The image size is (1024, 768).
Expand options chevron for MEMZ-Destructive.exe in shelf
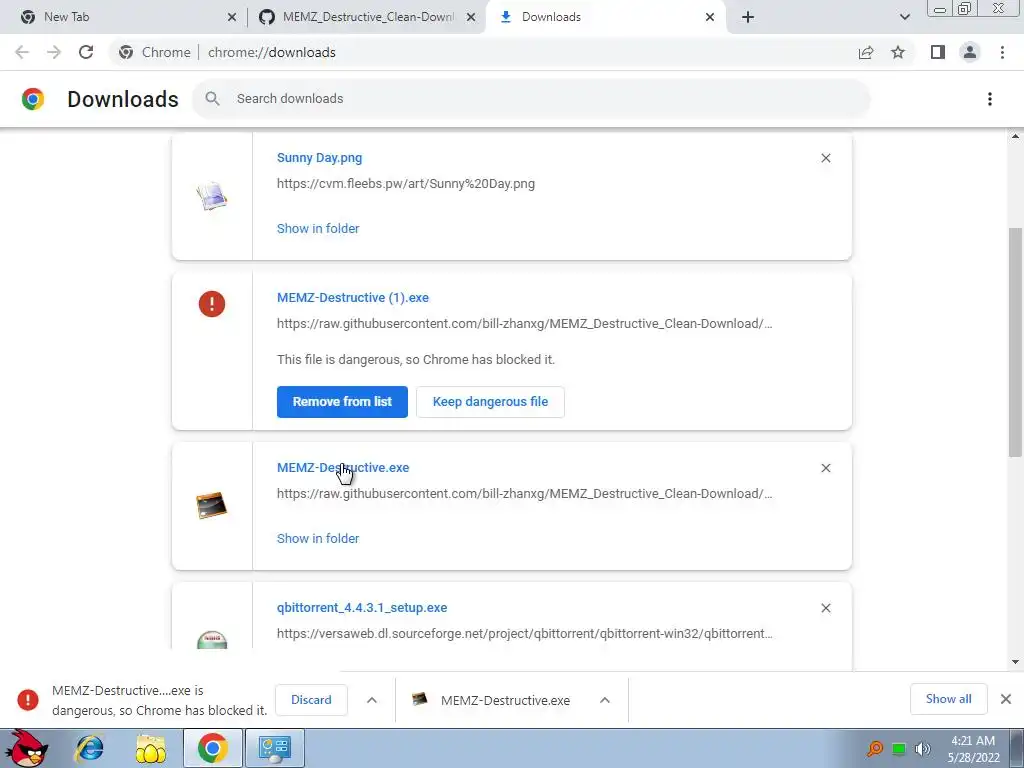pos(605,700)
